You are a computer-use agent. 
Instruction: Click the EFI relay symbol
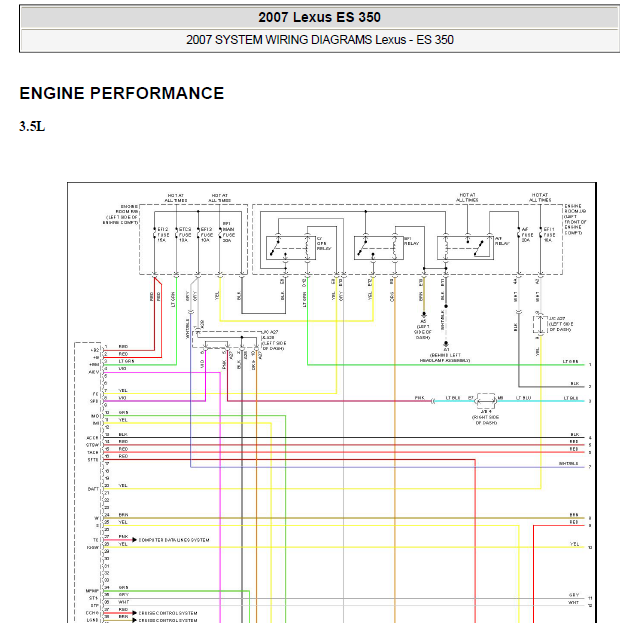point(379,248)
